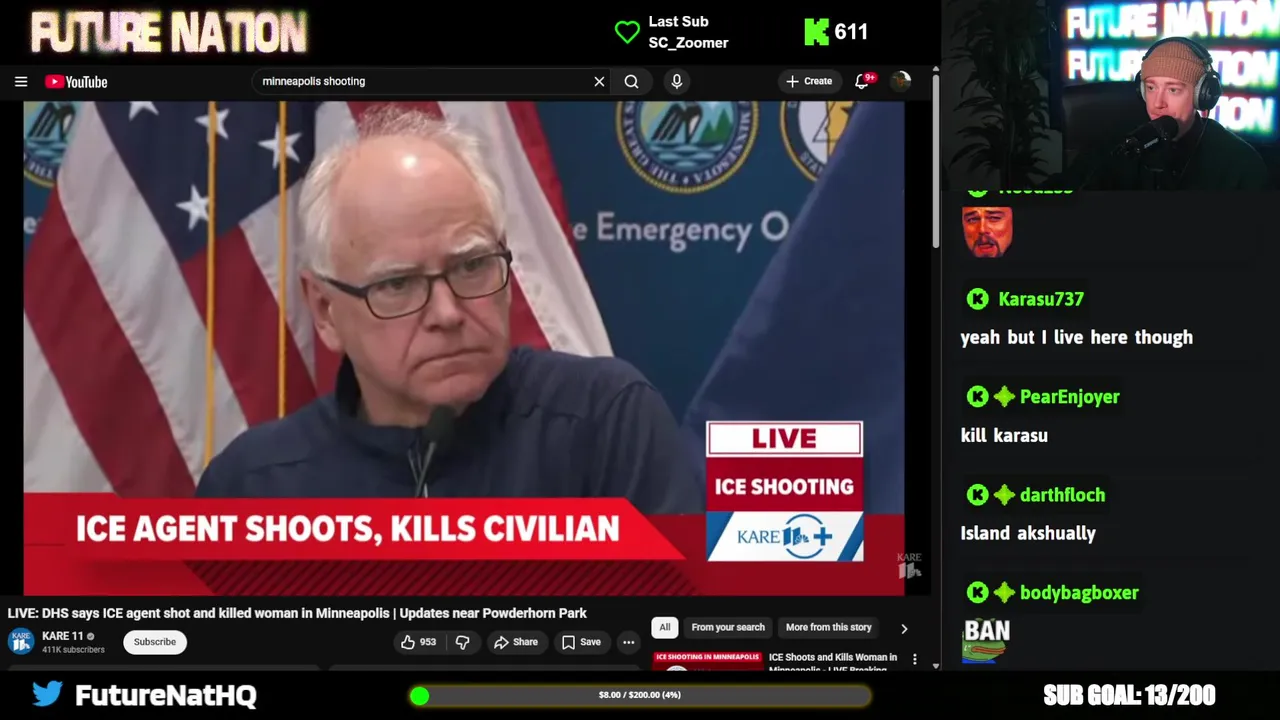Click bodybagboxer username in chat

coord(1079,593)
